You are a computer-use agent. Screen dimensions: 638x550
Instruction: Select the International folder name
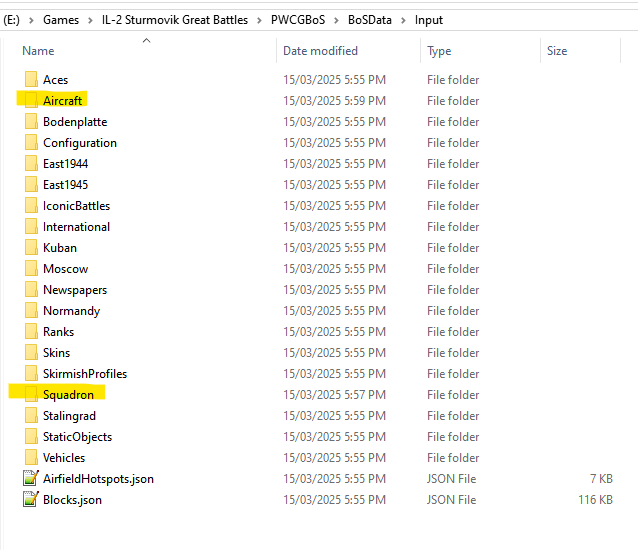pos(76,227)
